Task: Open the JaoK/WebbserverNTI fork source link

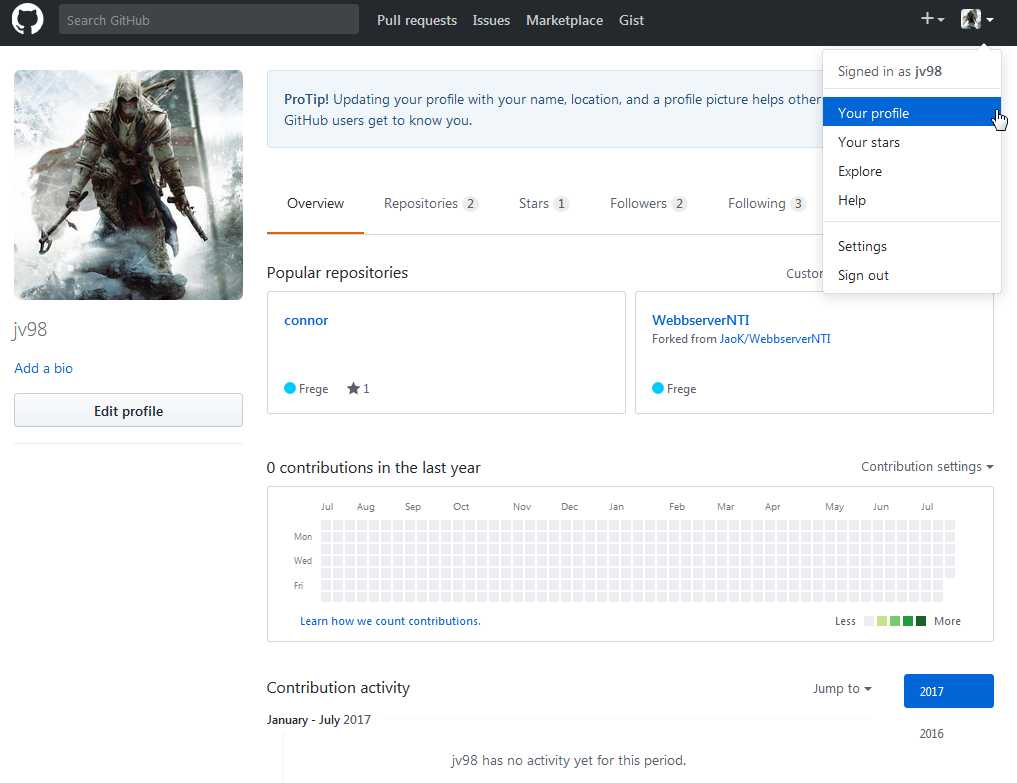Action: 775,339
